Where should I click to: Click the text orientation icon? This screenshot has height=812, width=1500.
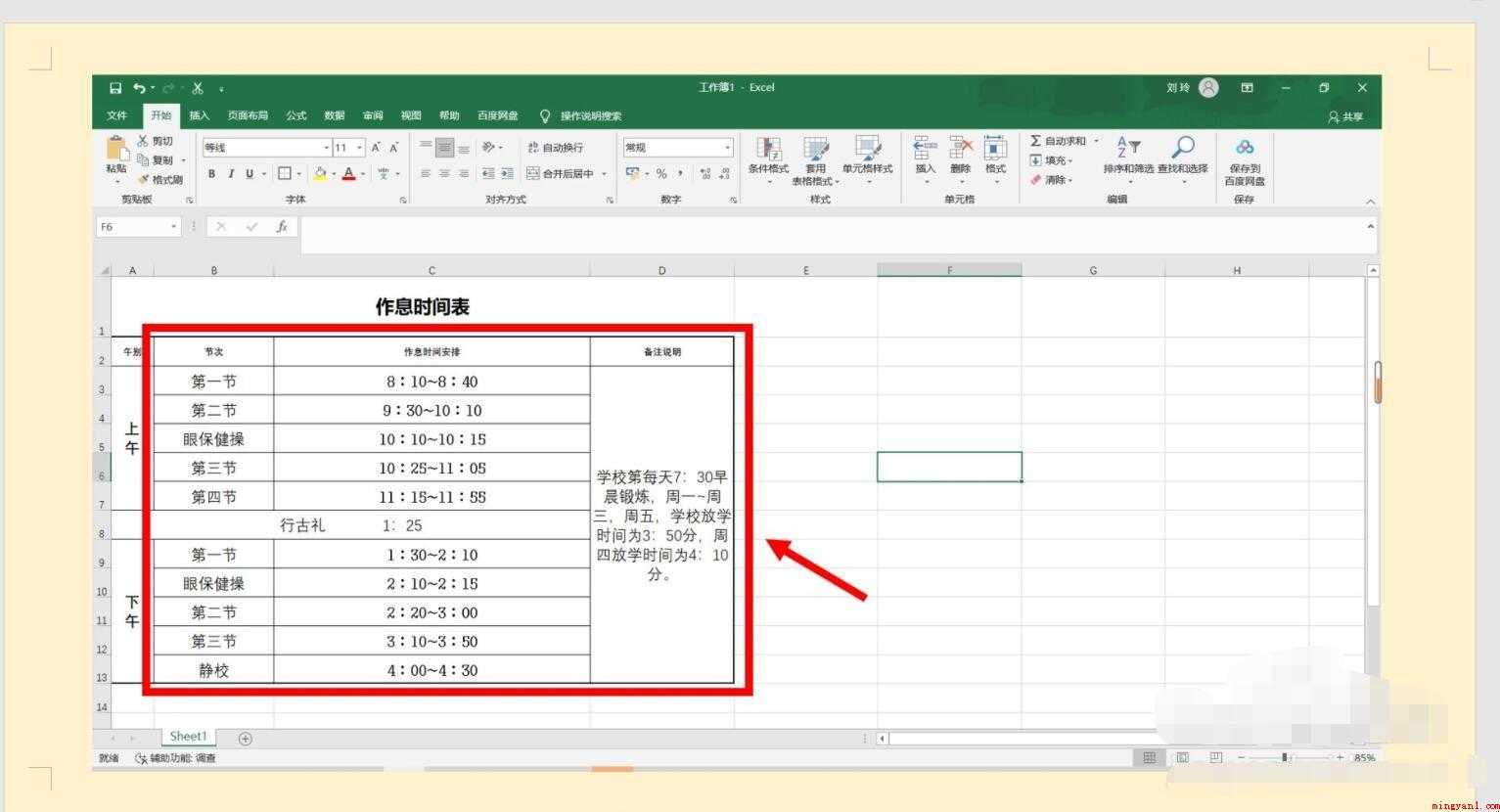(x=488, y=148)
